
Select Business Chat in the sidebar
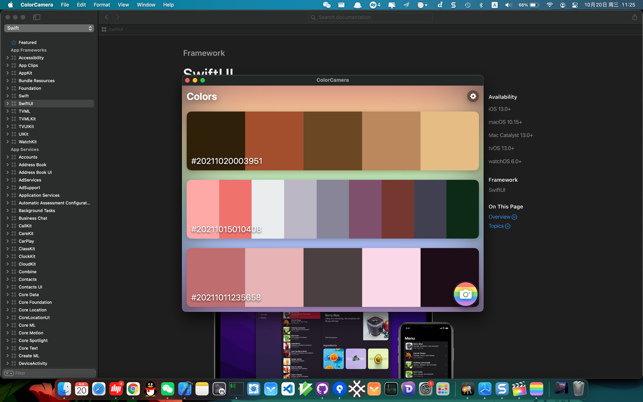[33, 218]
